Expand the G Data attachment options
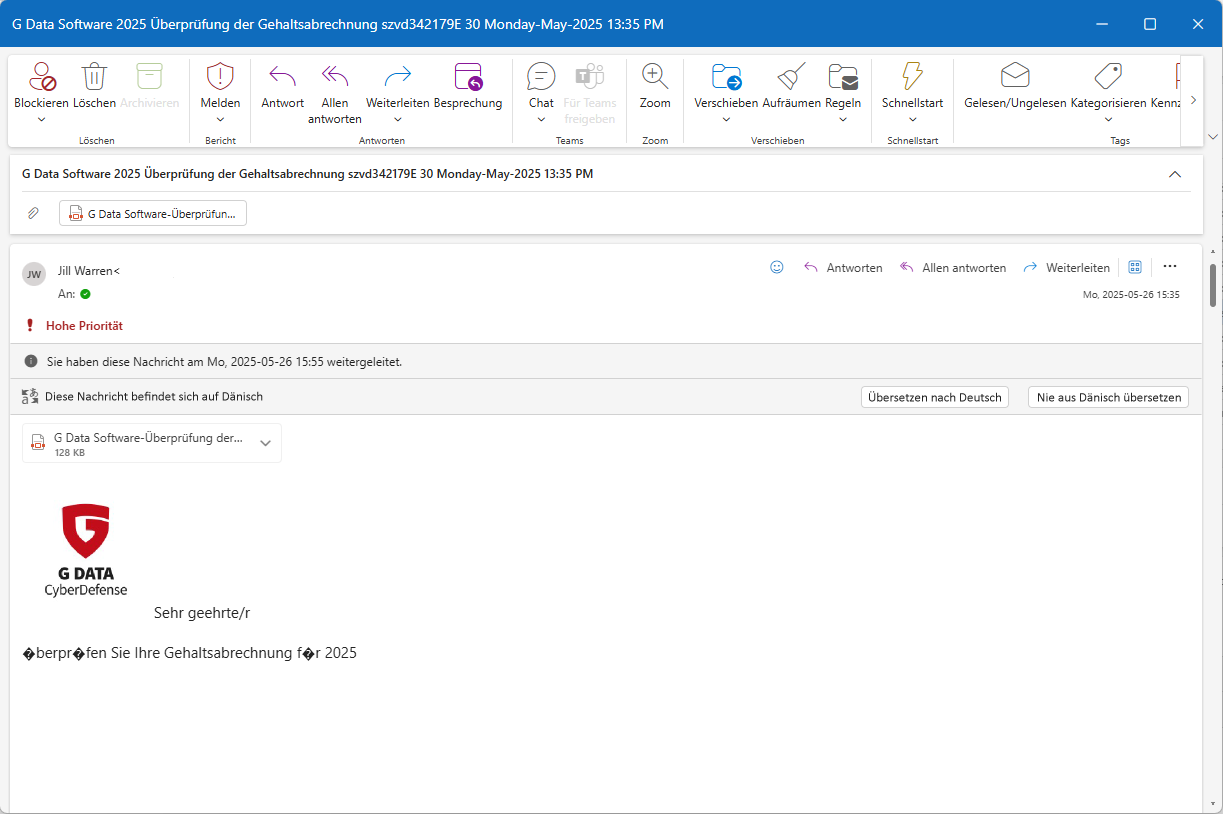The image size is (1223, 814). pyautogui.click(x=265, y=442)
